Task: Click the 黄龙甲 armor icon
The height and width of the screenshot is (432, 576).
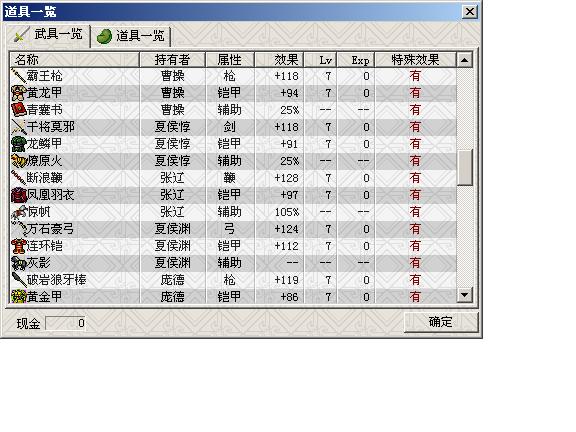Action: (x=18, y=93)
